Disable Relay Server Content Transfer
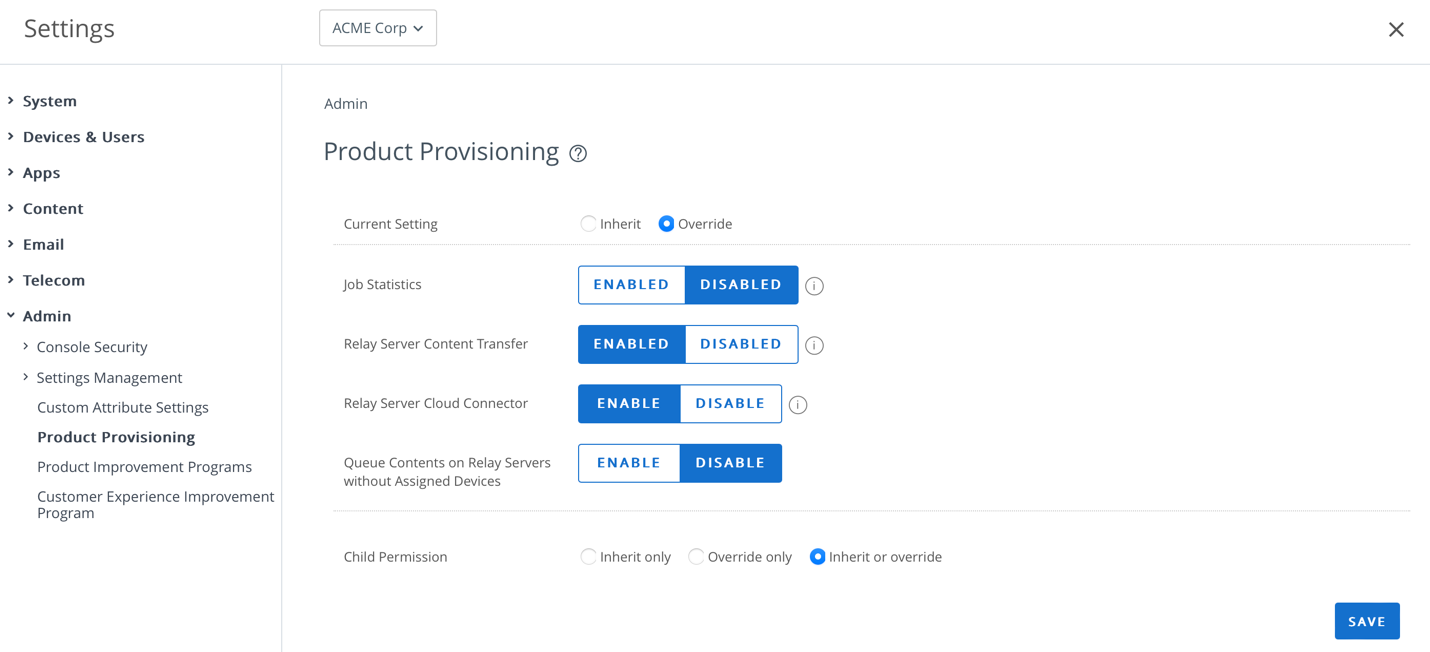This screenshot has width=1430, height=652. 741,344
